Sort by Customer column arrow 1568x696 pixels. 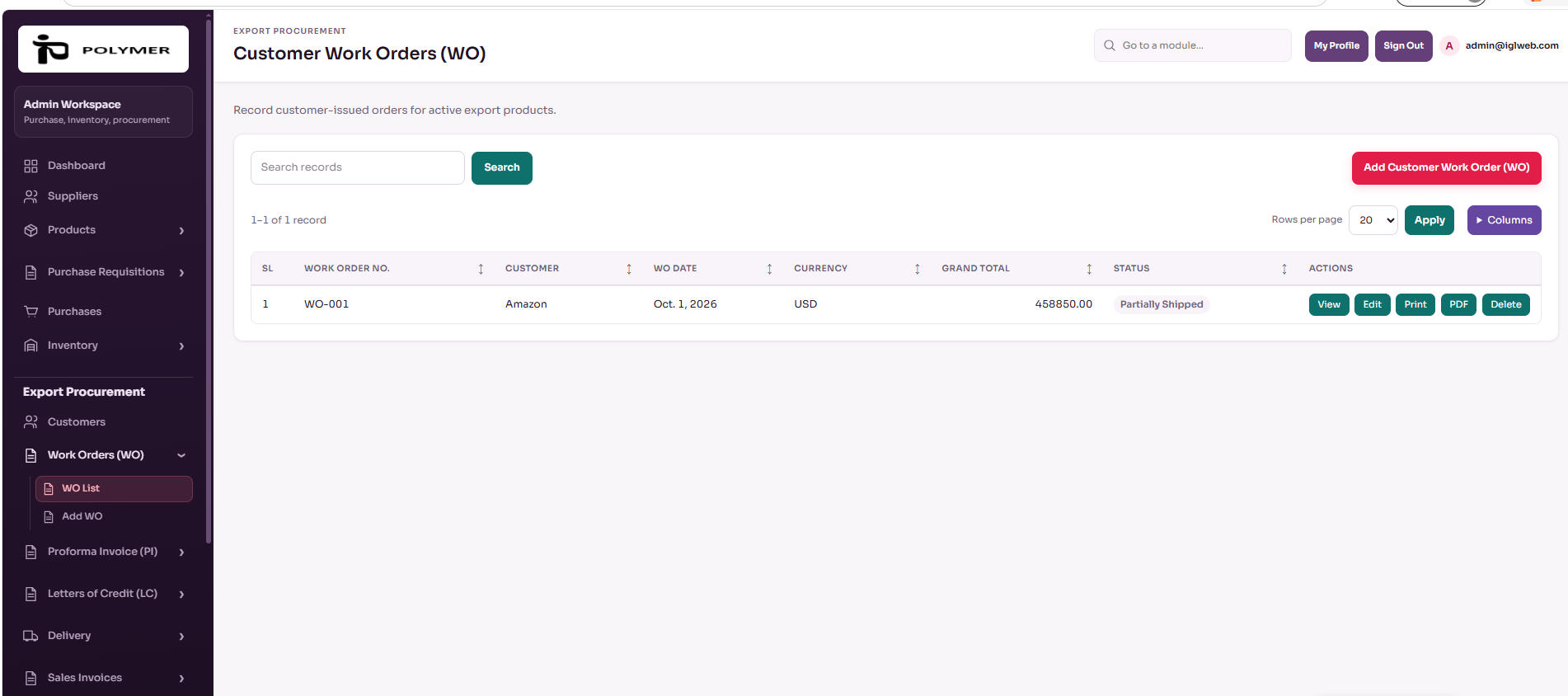point(629,269)
